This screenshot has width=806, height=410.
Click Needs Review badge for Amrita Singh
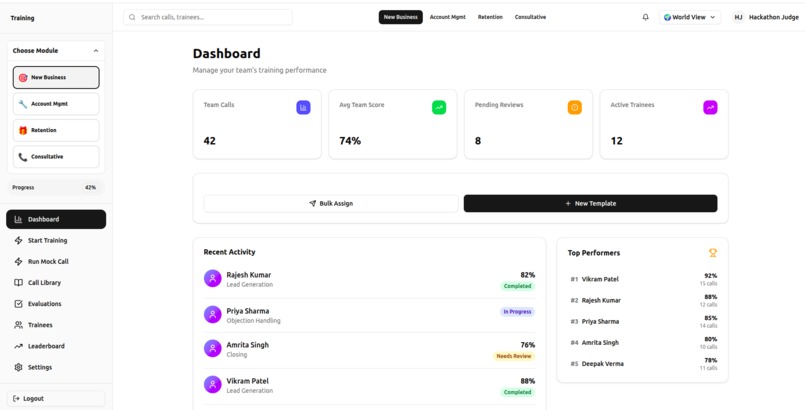point(514,356)
